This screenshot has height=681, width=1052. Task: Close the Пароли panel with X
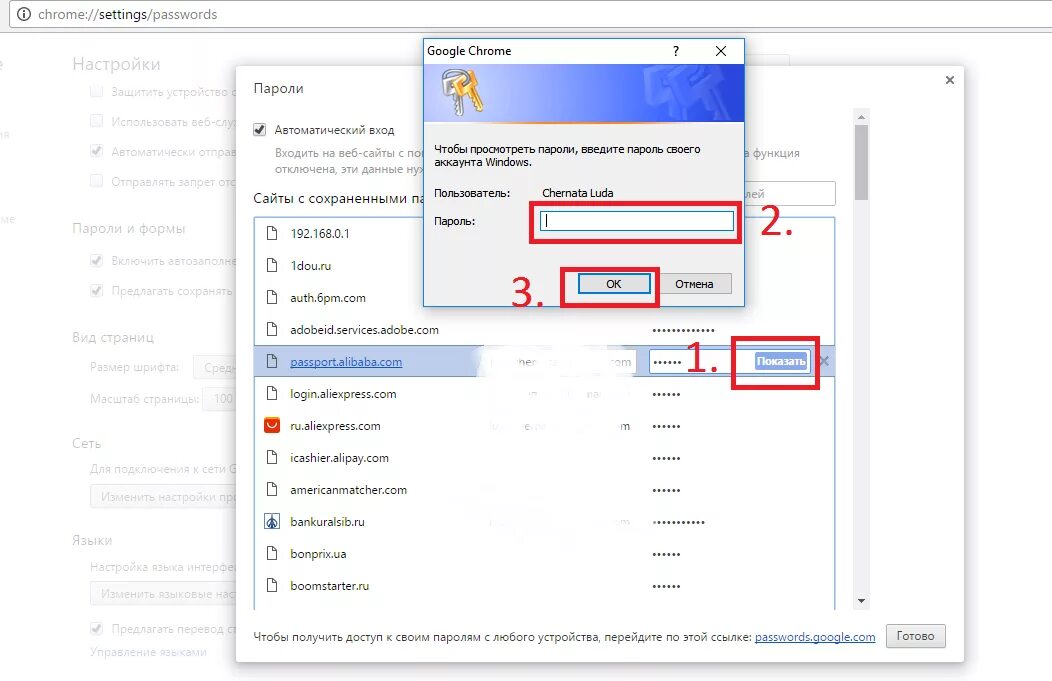coord(949,80)
